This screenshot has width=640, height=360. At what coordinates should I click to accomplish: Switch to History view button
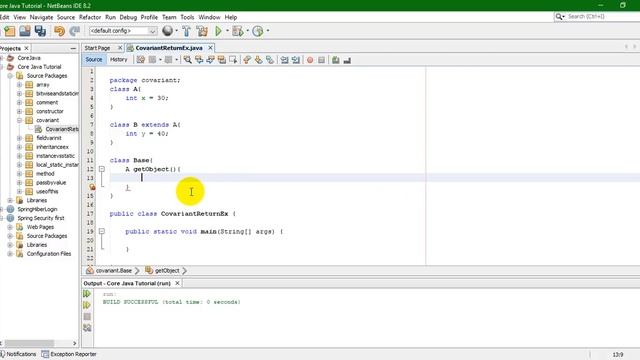click(119, 60)
